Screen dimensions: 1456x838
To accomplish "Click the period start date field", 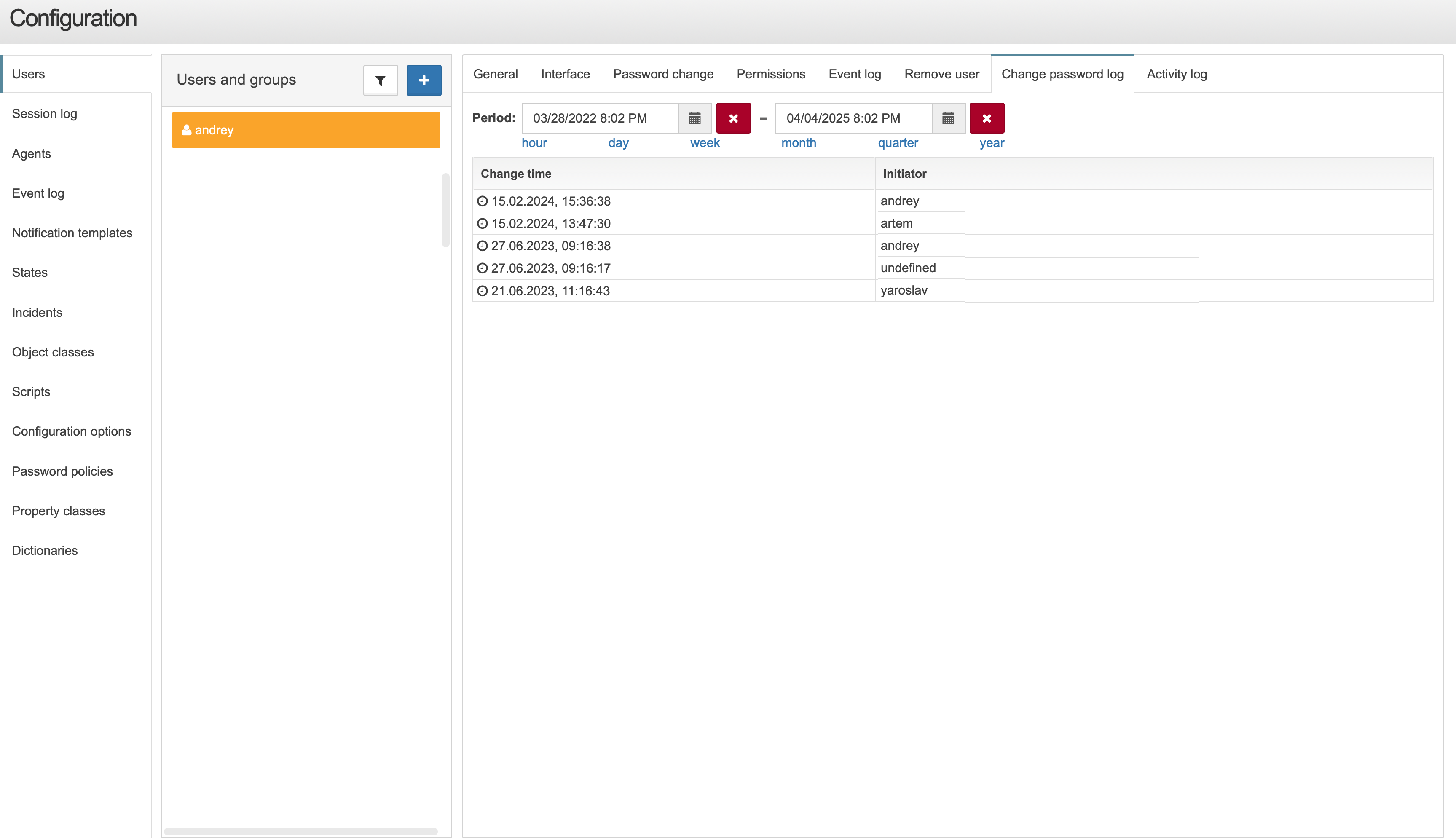I will pos(600,118).
